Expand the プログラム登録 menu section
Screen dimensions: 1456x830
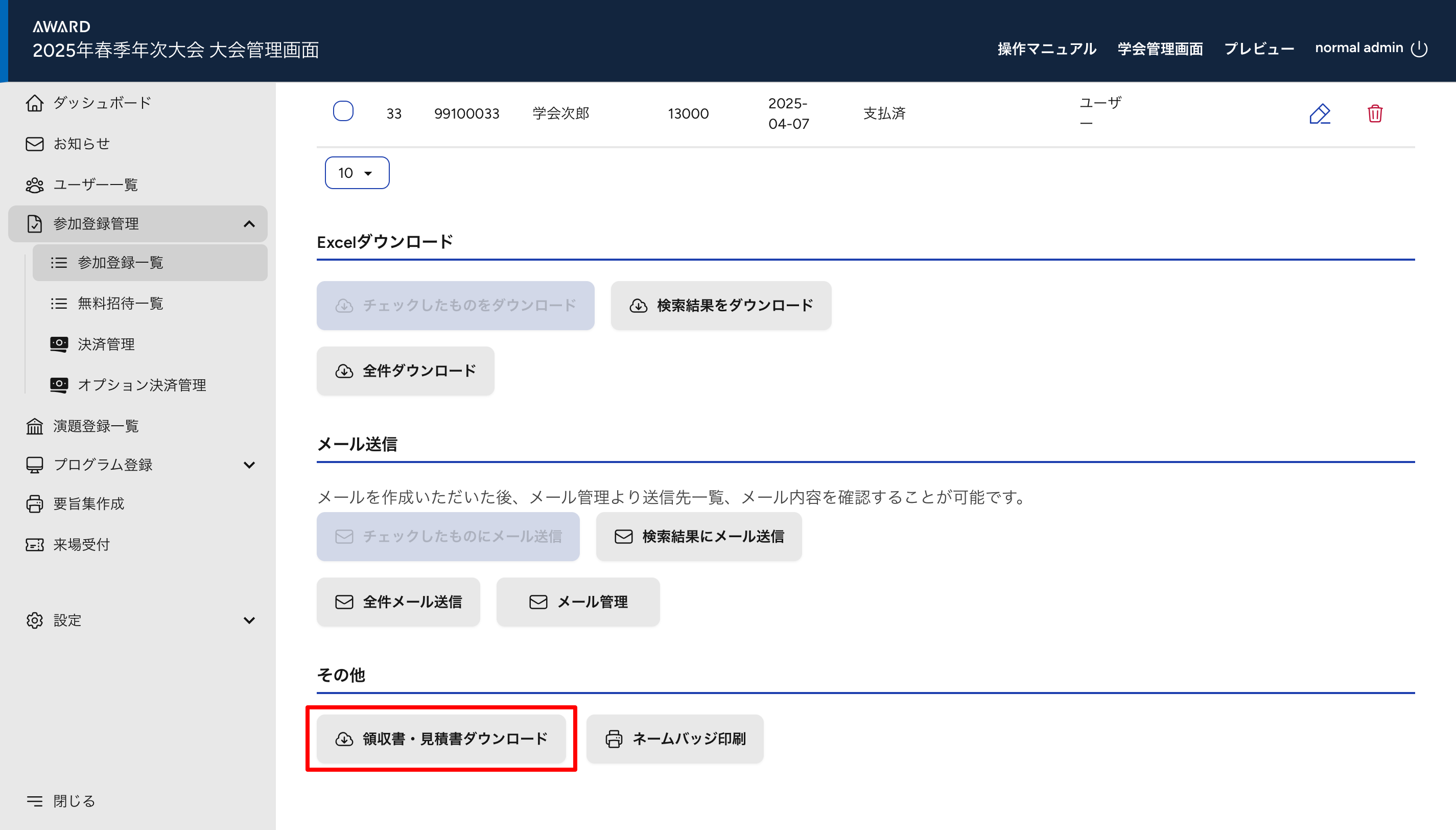249,465
